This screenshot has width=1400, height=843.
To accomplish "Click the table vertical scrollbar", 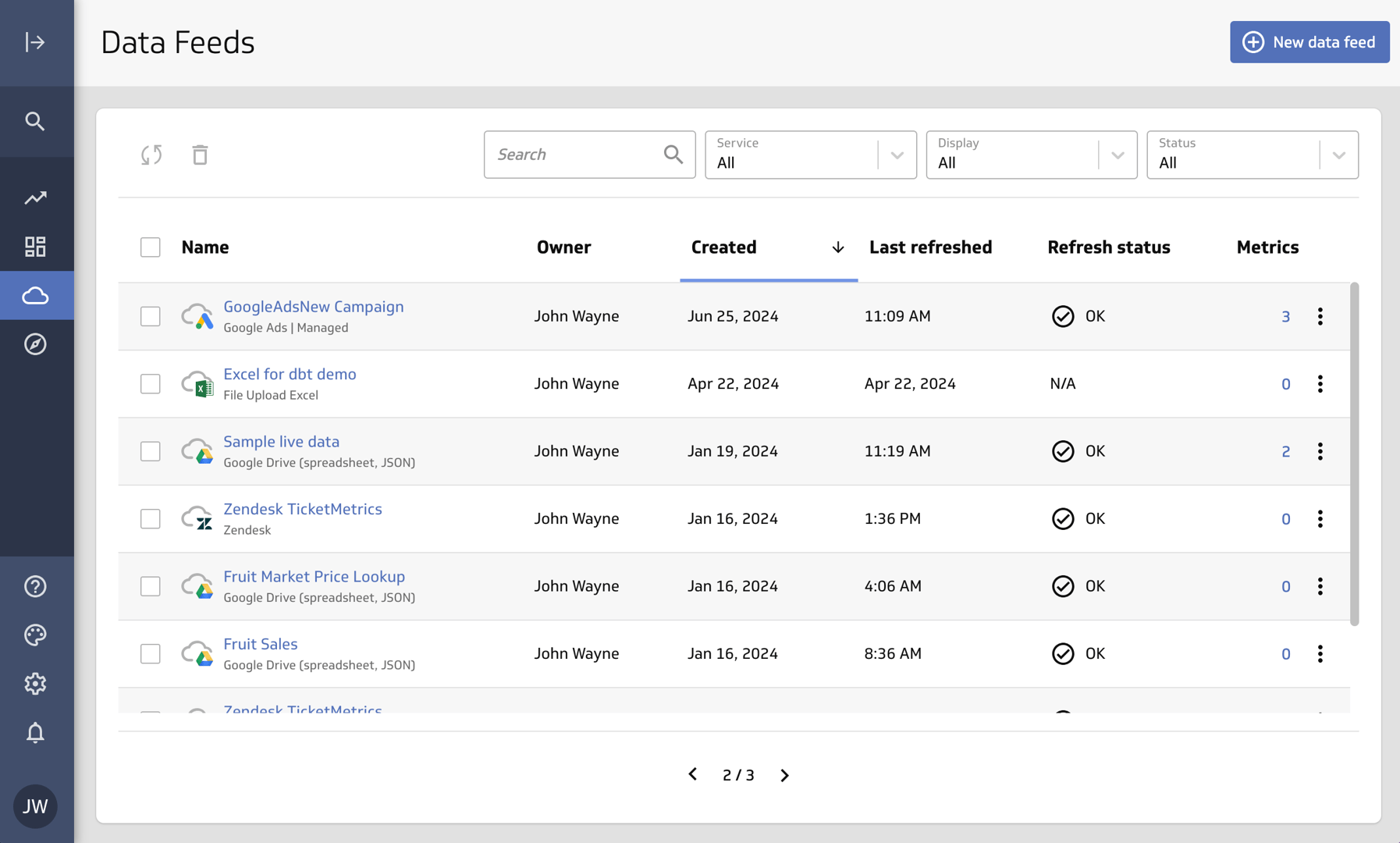I will (x=1354, y=454).
